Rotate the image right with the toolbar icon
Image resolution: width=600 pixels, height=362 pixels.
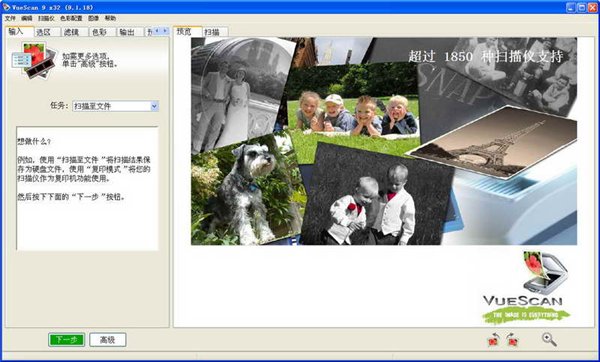pos(512,339)
